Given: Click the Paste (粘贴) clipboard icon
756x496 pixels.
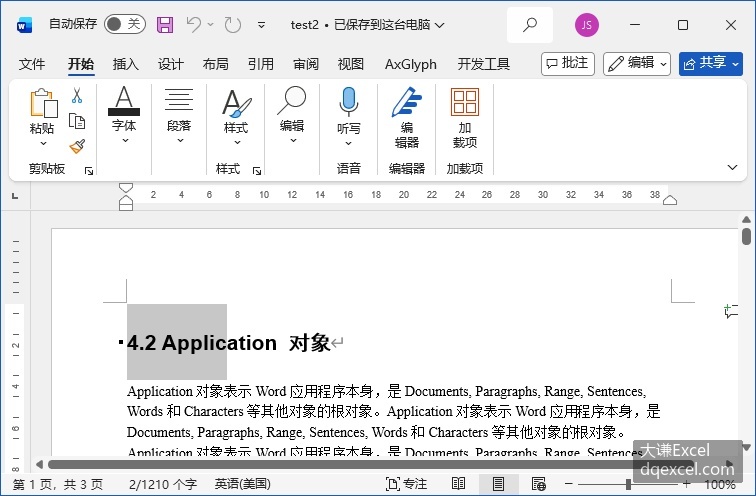Looking at the screenshot, I should [x=43, y=103].
